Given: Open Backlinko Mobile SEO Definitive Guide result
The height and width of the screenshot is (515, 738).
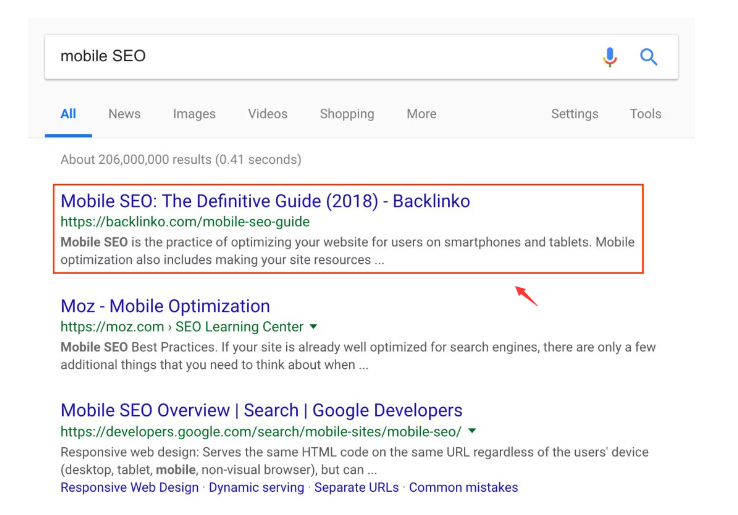Looking at the screenshot, I should (x=265, y=201).
